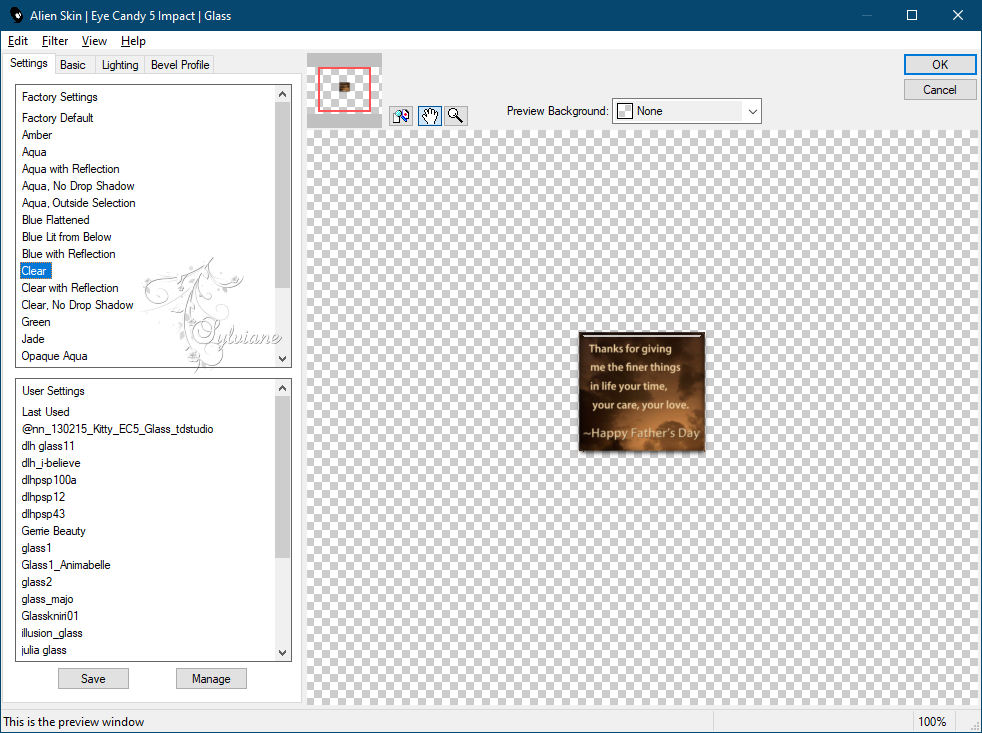Select the glass2 user setting
This screenshot has width=982, height=733.
click(36, 582)
